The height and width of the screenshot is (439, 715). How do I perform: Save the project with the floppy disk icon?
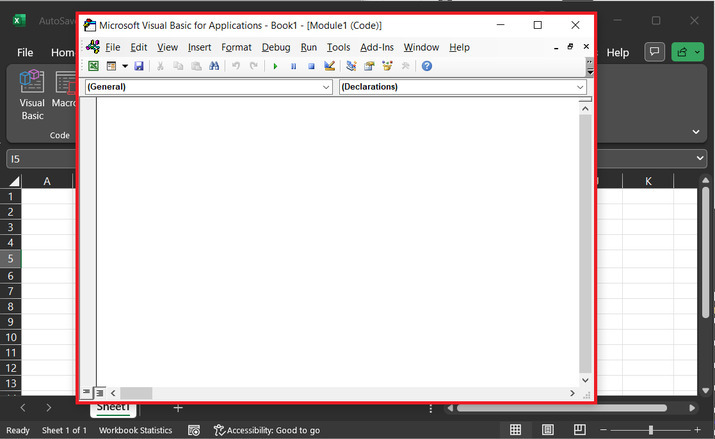point(139,66)
